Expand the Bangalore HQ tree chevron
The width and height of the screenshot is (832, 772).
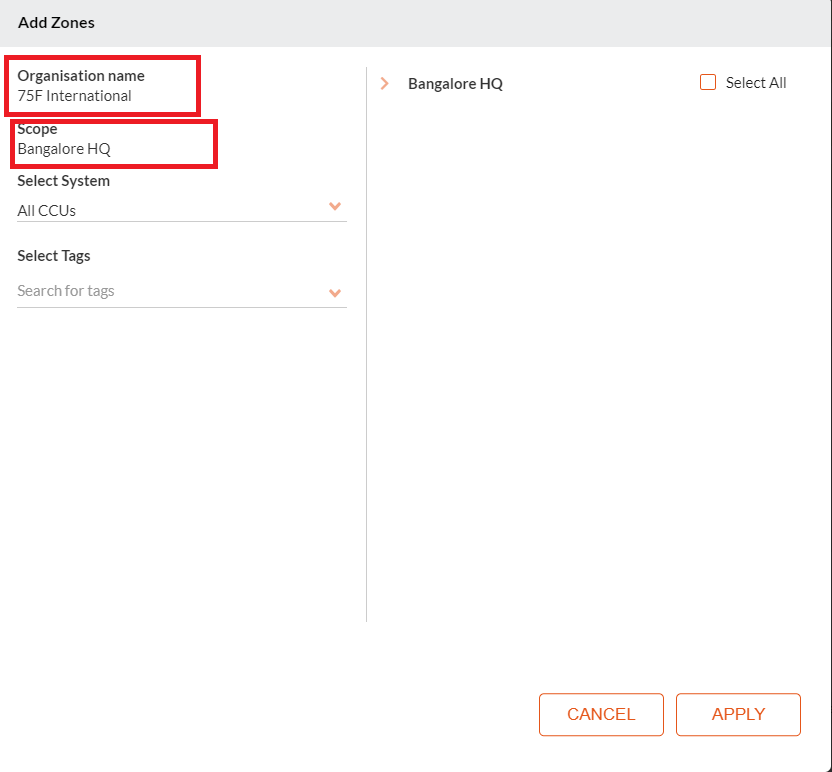tap(385, 84)
